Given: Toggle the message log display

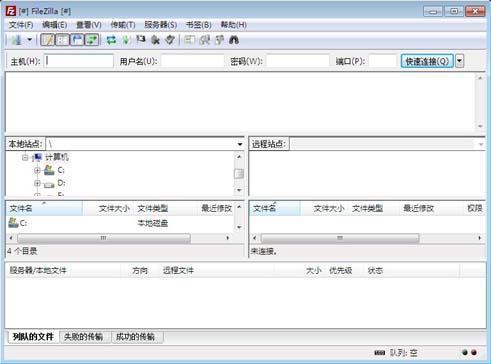Looking at the screenshot, I should coord(47,40).
